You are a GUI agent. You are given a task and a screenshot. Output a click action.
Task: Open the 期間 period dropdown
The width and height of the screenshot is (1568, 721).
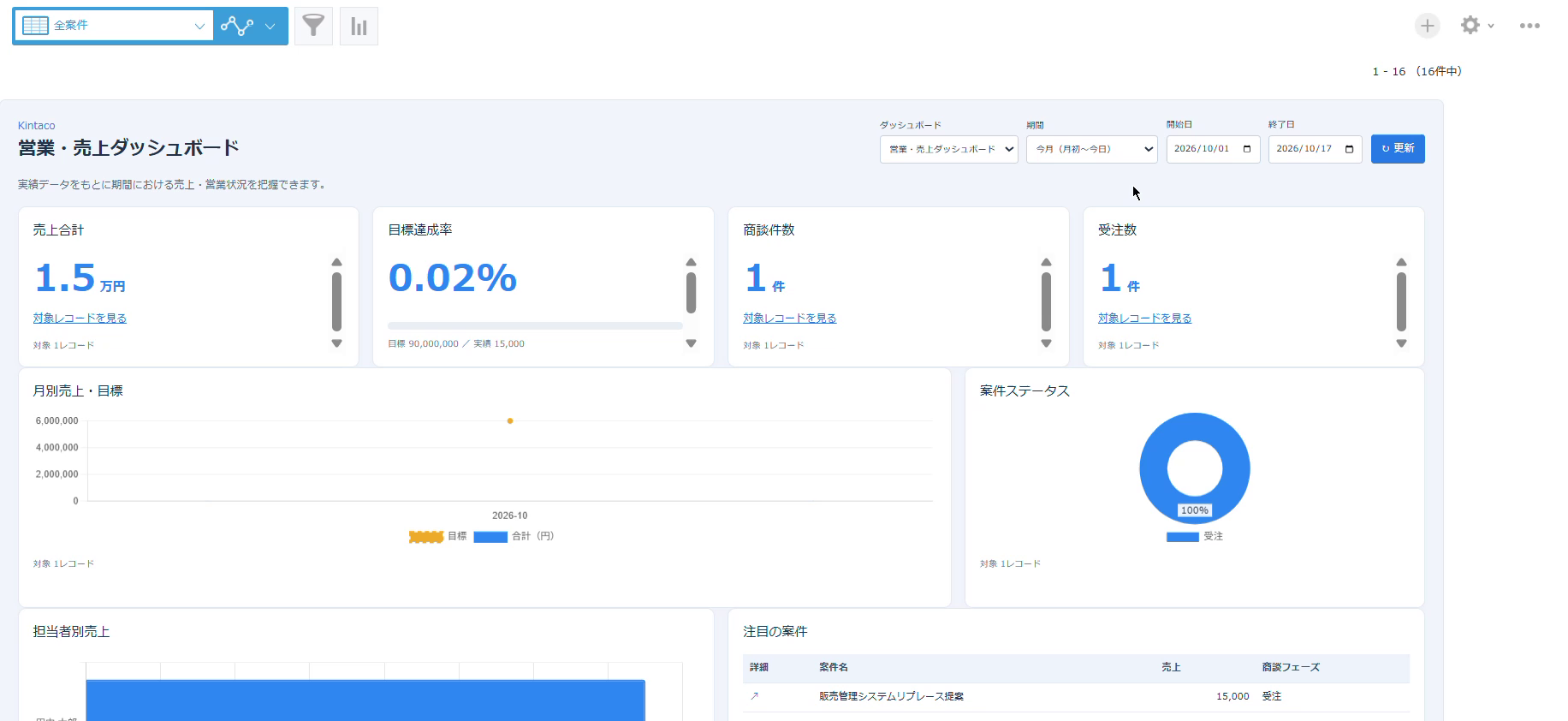[1091, 149]
